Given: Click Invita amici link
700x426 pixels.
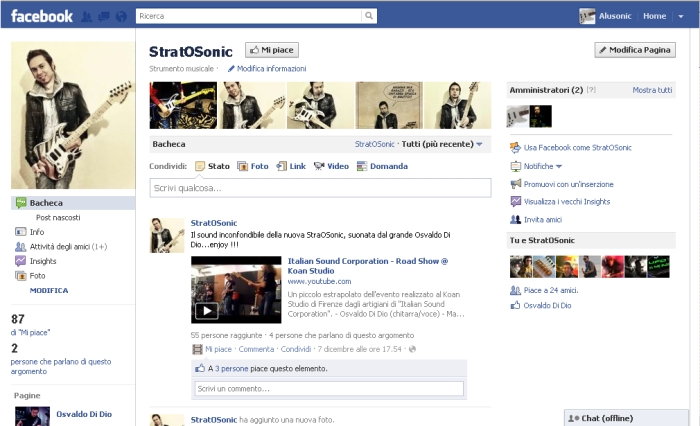Looking at the screenshot, I should click(542, 220).
